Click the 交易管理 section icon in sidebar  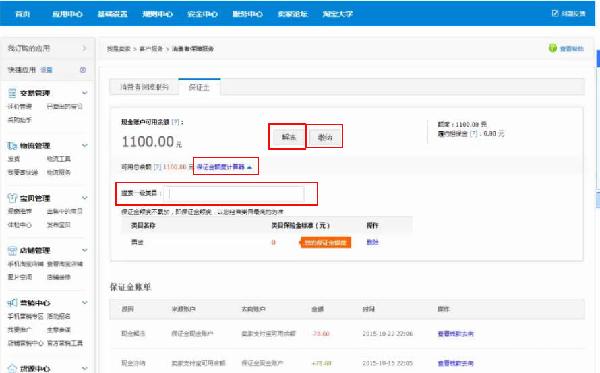coord(12,93)
